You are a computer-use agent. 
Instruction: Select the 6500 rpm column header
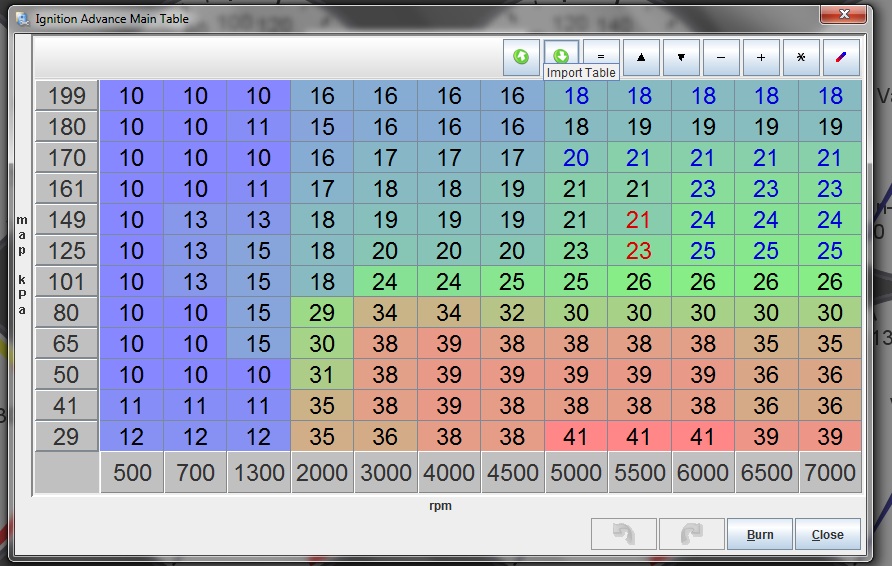[767, 472]
